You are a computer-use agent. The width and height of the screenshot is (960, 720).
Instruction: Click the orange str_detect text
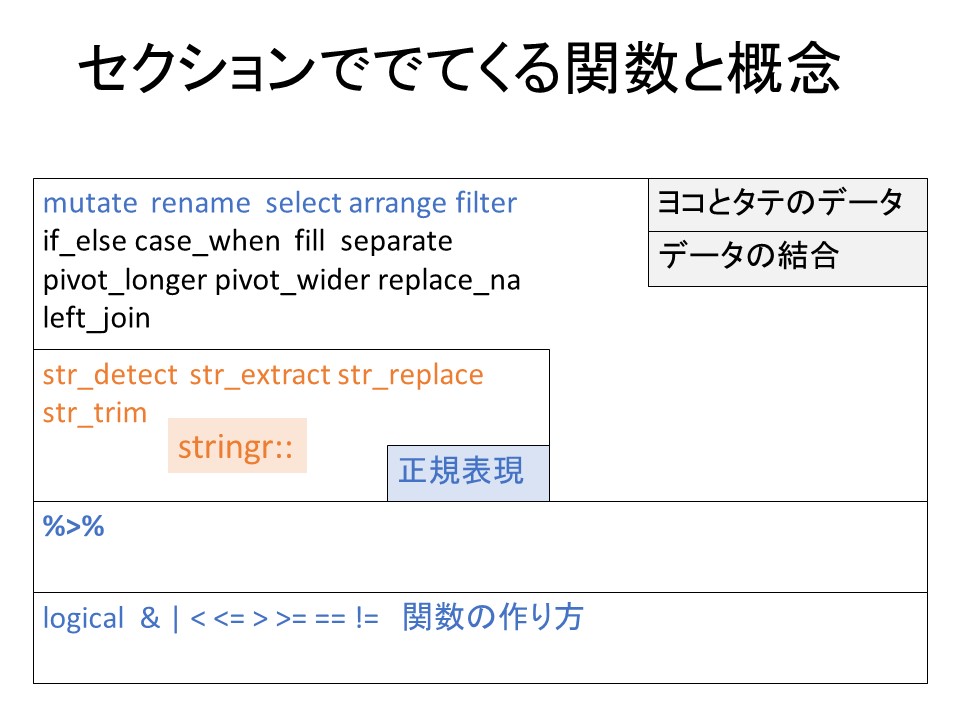110,375
